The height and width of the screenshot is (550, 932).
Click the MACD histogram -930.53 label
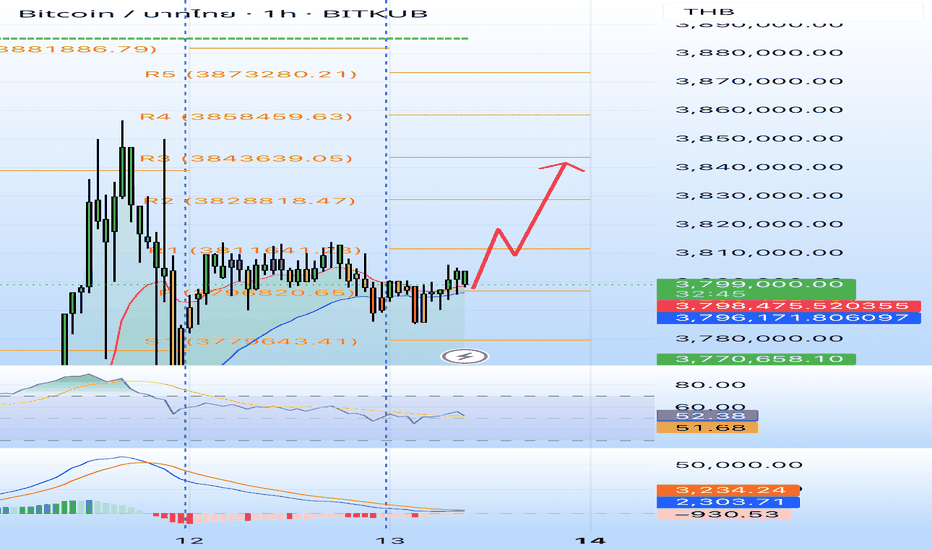[x=724, y=514]
